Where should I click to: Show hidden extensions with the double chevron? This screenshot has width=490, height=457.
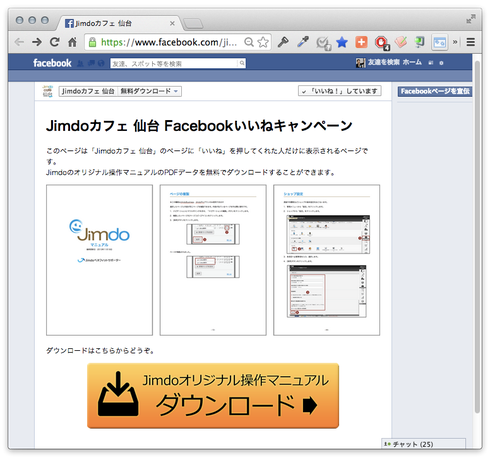[x=455, y=42]
